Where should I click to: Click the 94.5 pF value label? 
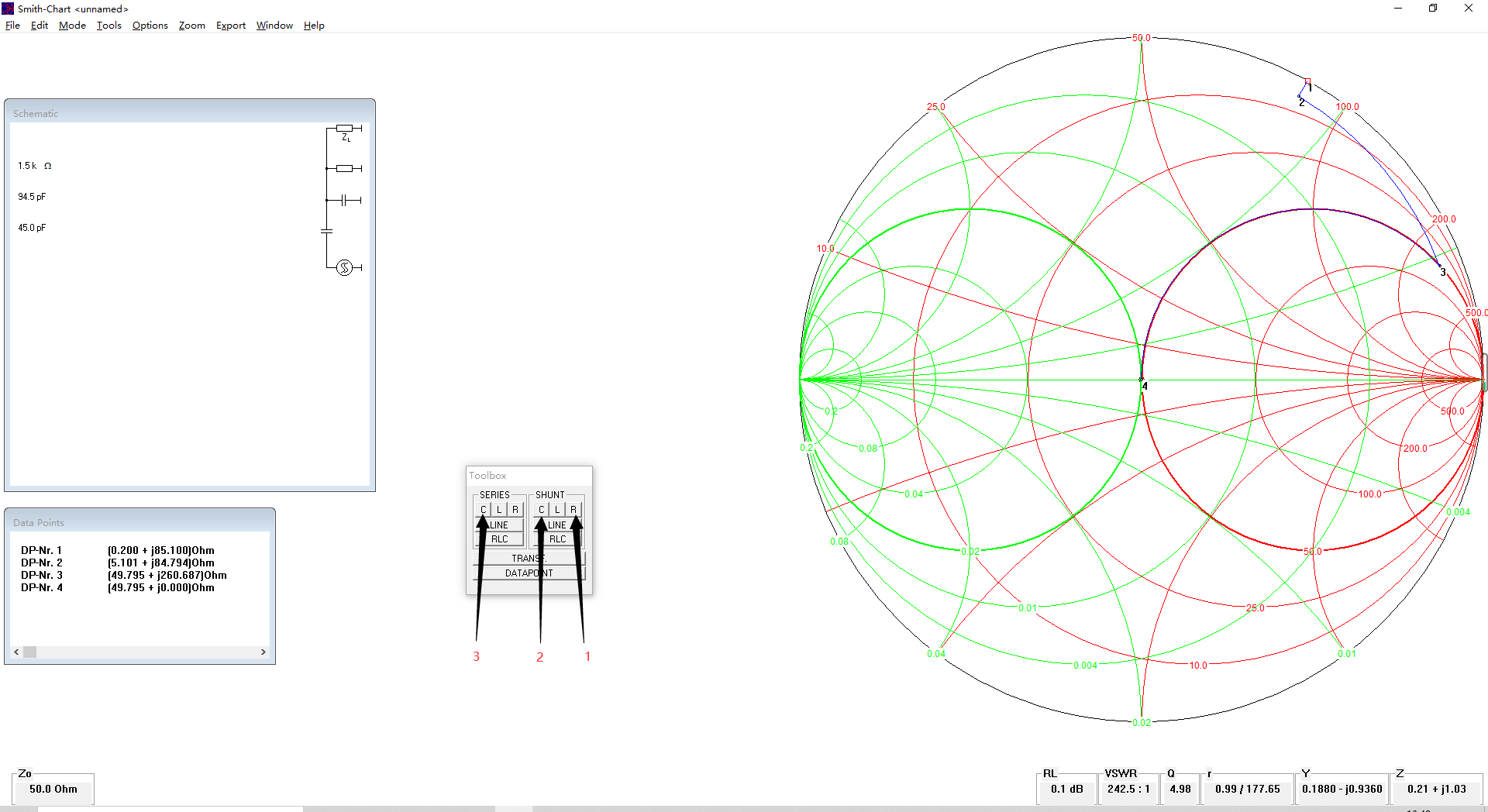32,197
